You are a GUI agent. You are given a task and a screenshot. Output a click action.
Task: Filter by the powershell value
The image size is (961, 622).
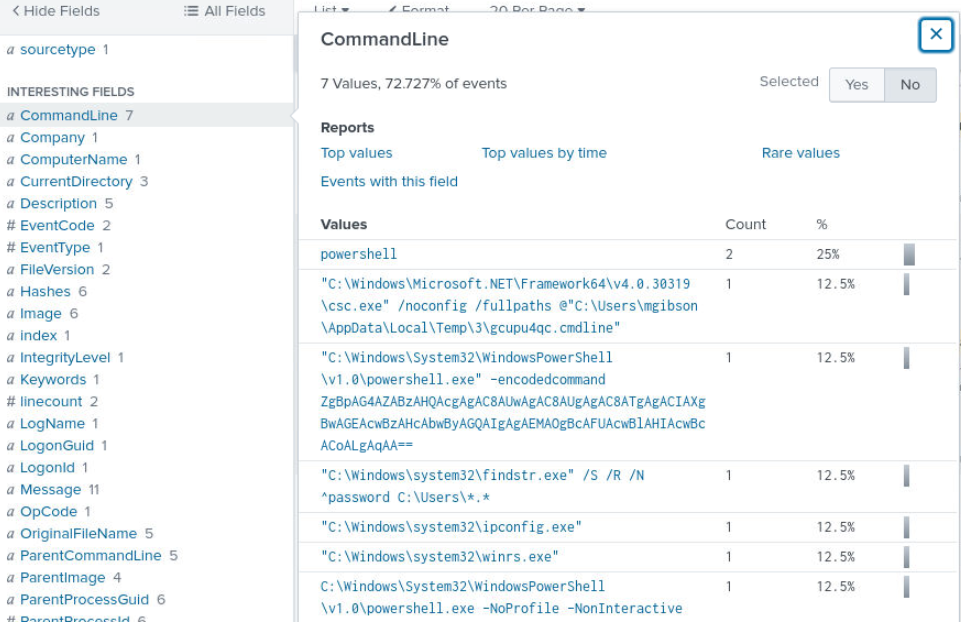(358, 254)
